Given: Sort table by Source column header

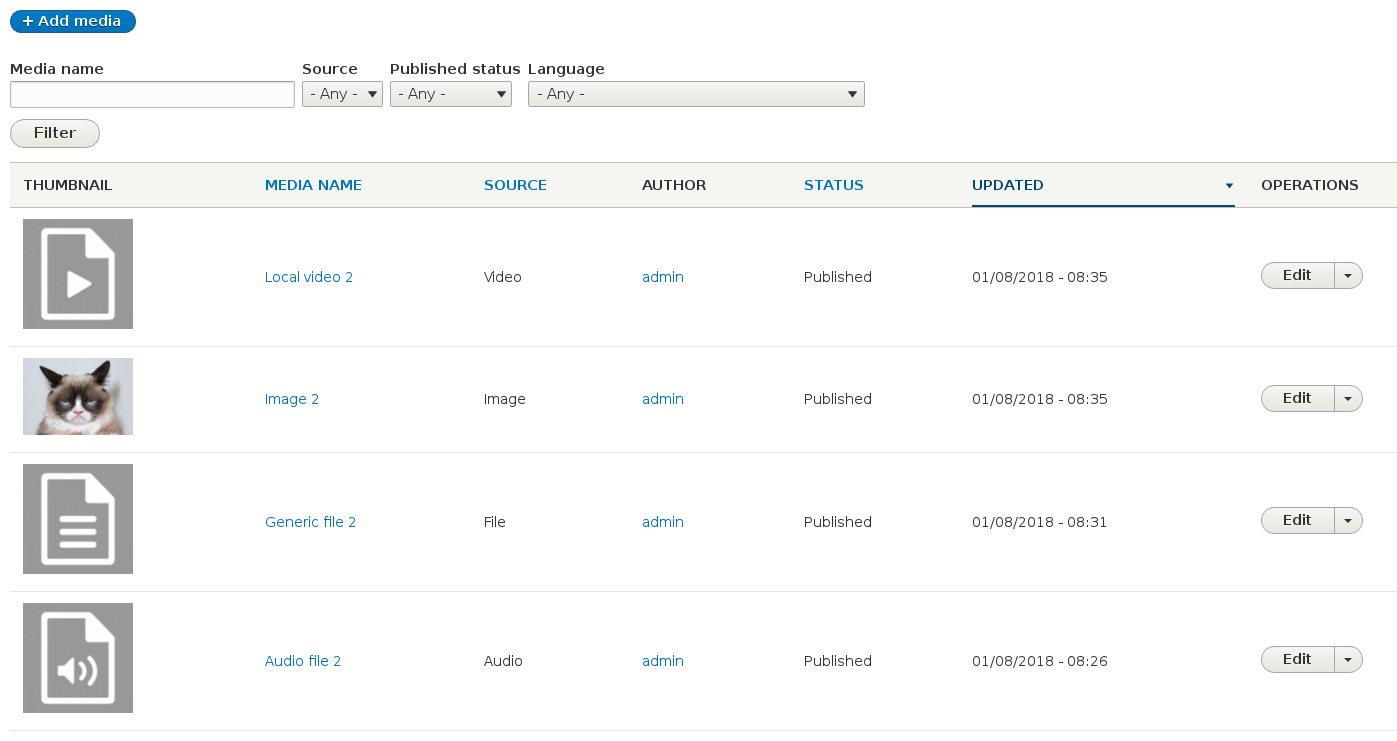Looking at the screenshot, I should [x=515, y=185].
